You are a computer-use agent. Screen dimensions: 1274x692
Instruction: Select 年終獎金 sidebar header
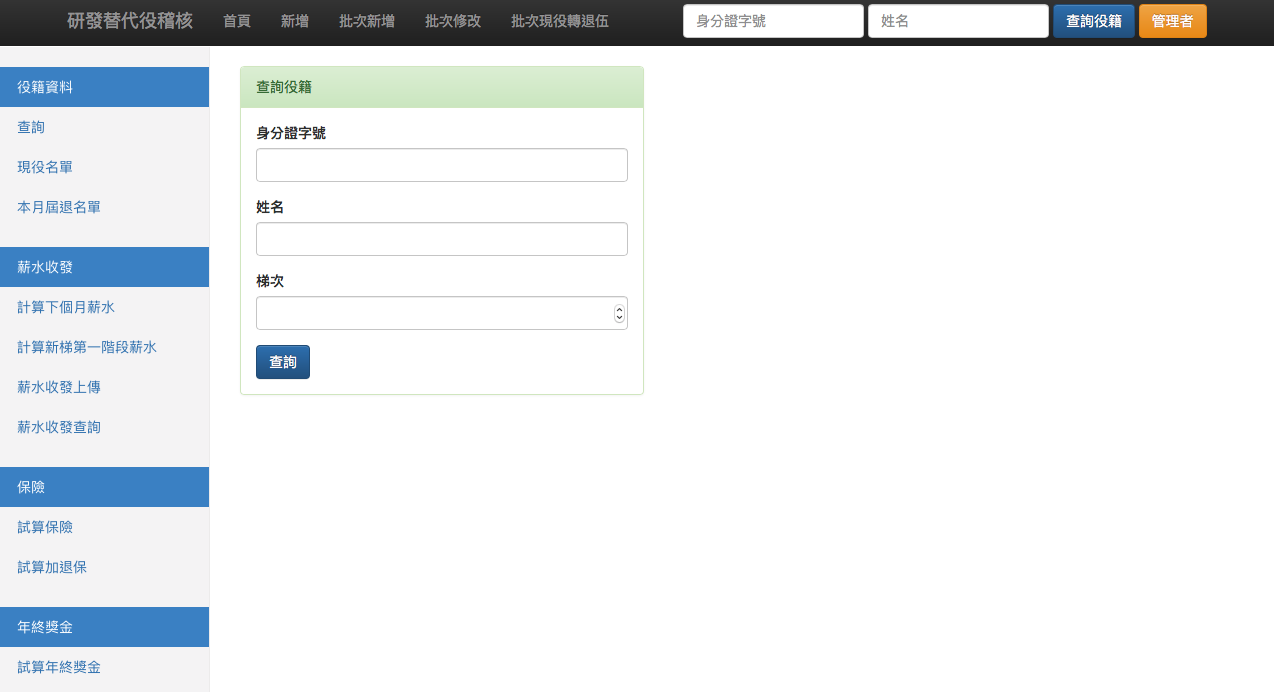click(x=104, y=627)
